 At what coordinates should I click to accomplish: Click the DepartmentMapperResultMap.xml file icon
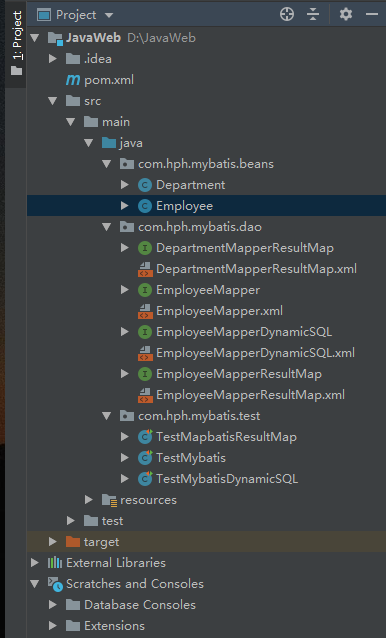click(145, 269)
